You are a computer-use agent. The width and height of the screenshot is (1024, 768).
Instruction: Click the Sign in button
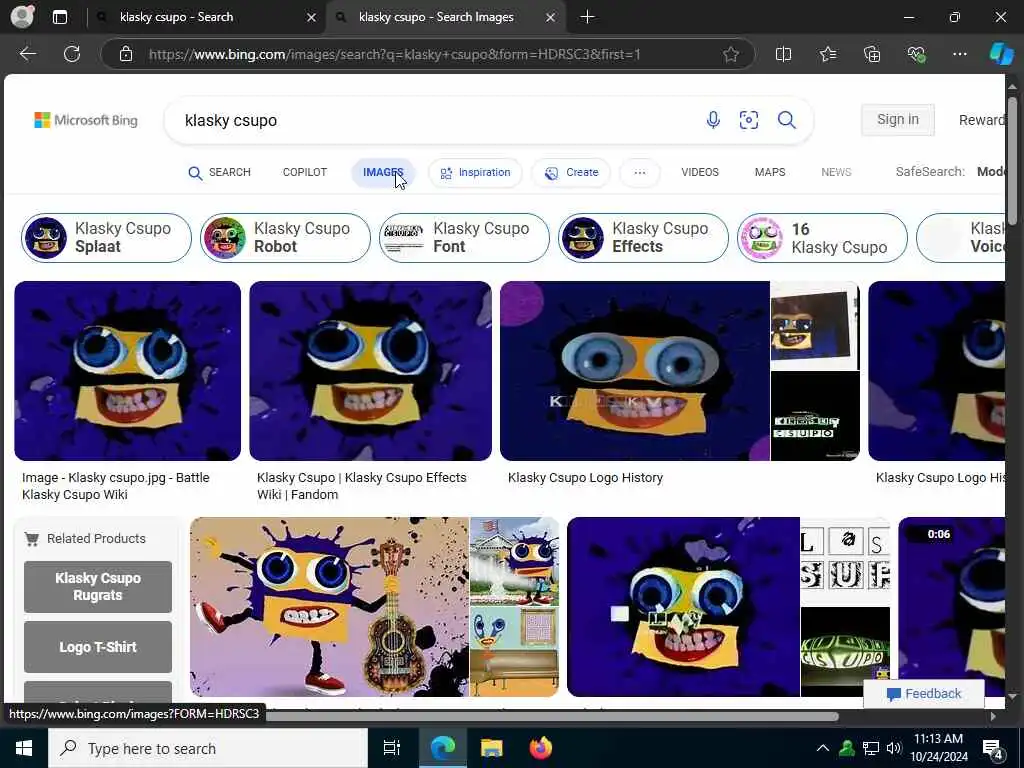(898, 120)
